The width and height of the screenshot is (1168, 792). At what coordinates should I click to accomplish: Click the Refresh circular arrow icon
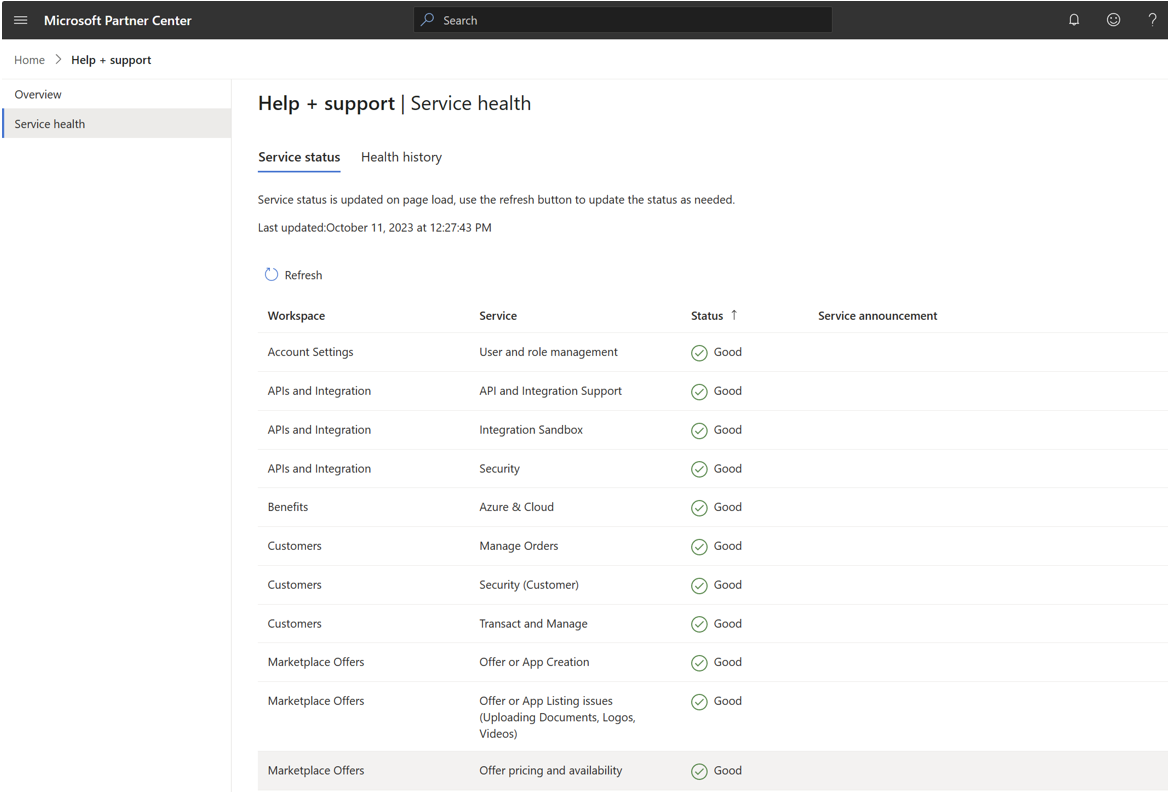pos(271,275)
